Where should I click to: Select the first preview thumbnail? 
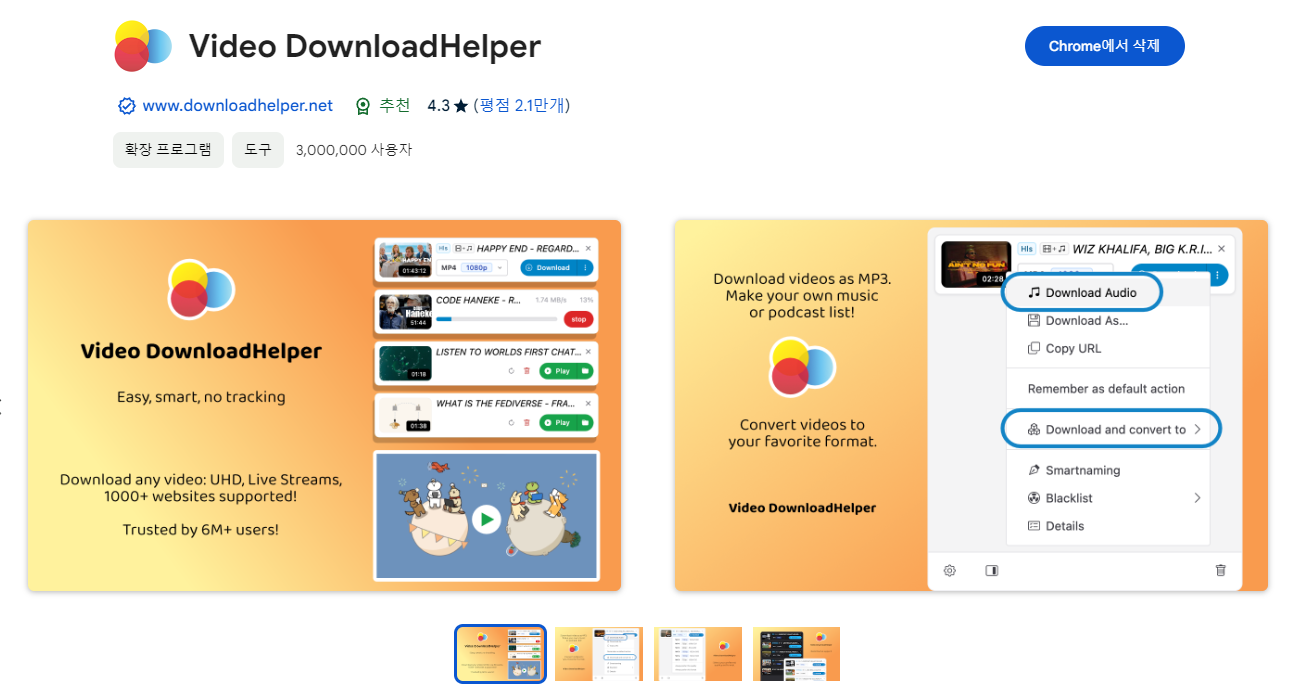[x=500, y=655]
